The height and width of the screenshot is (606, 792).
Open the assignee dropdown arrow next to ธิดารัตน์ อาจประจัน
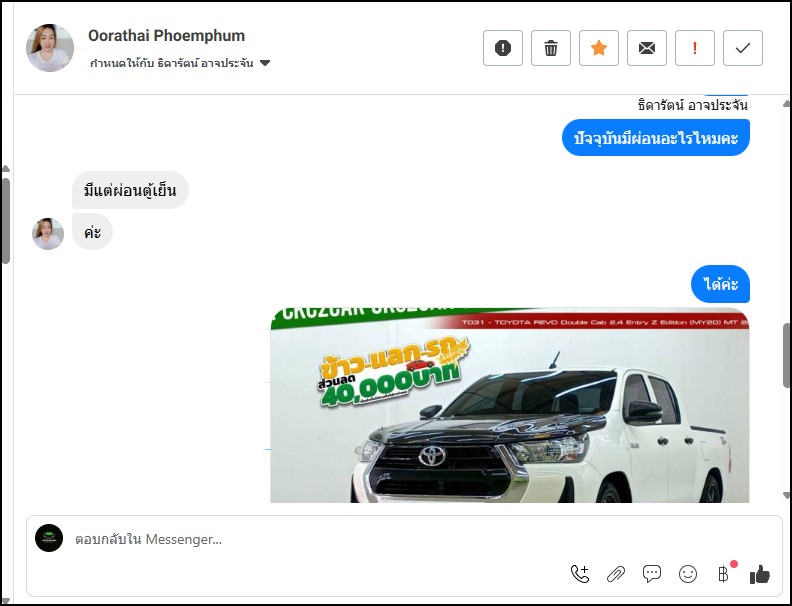[265, 63]
